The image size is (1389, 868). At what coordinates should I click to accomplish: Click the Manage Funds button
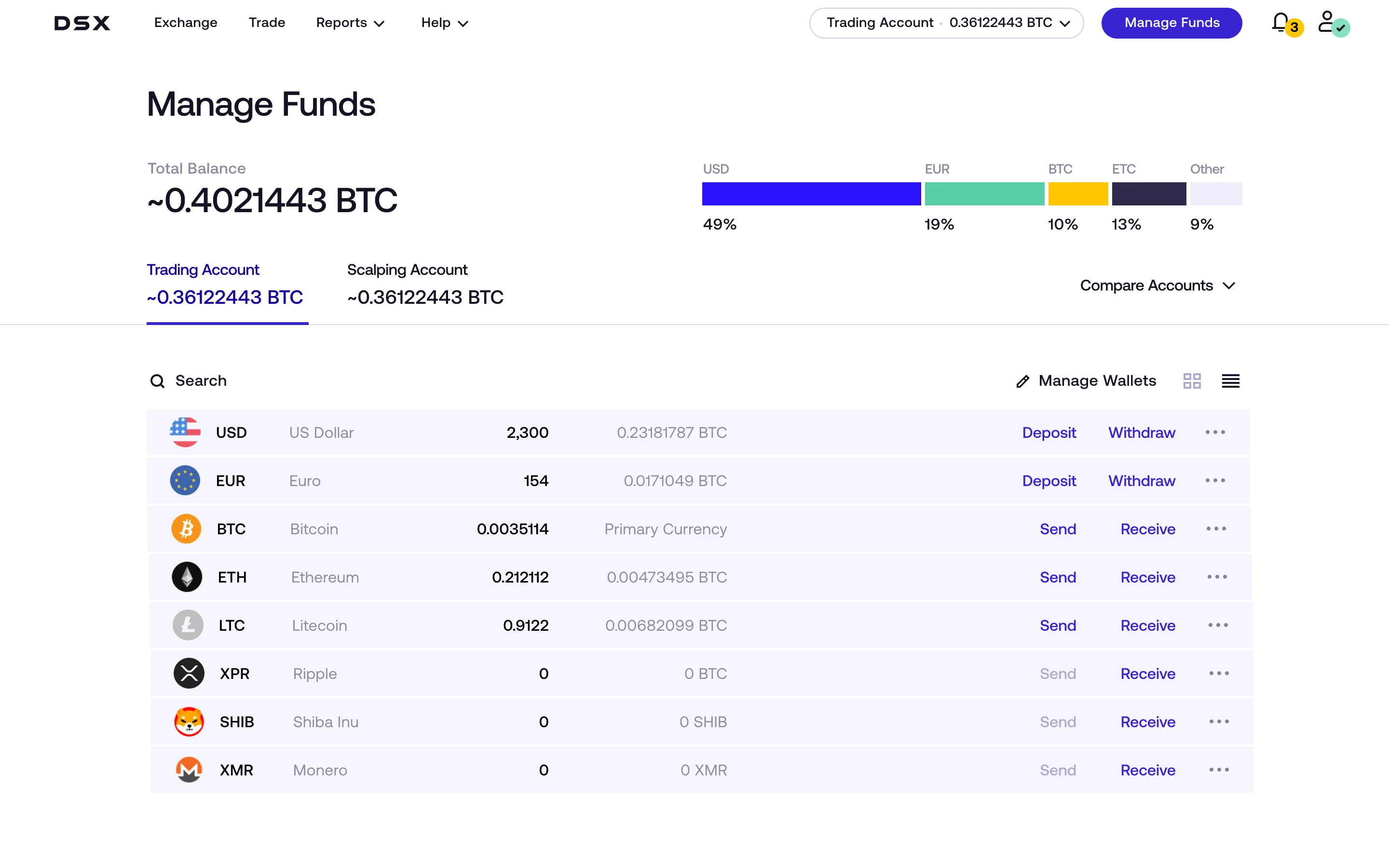coord(1171,23)
